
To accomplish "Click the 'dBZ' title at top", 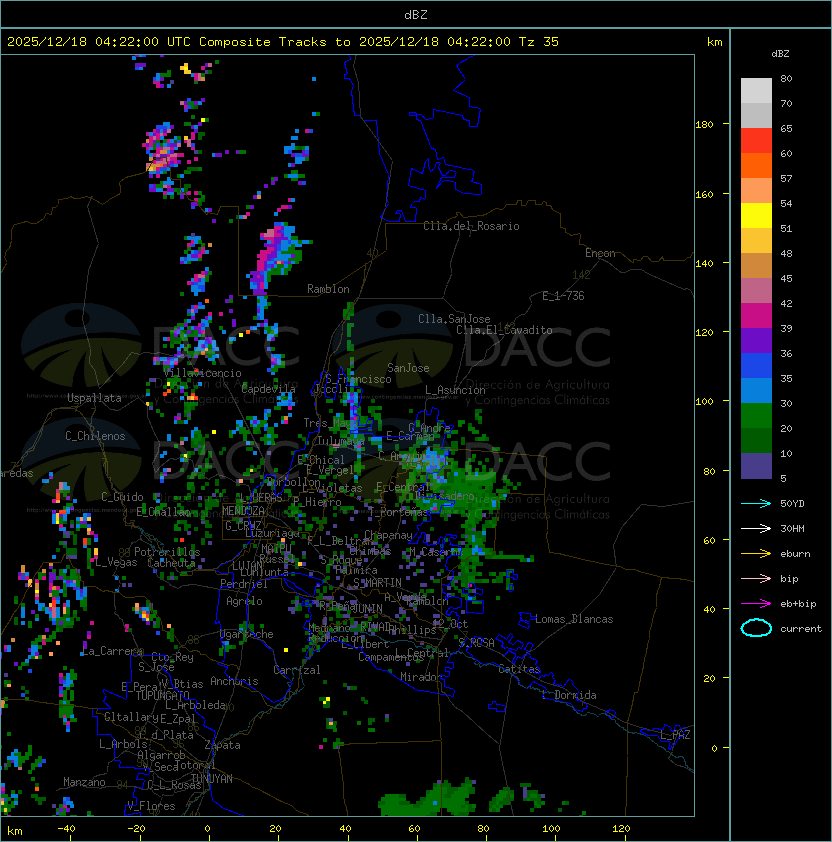I will tap(416, 15).
